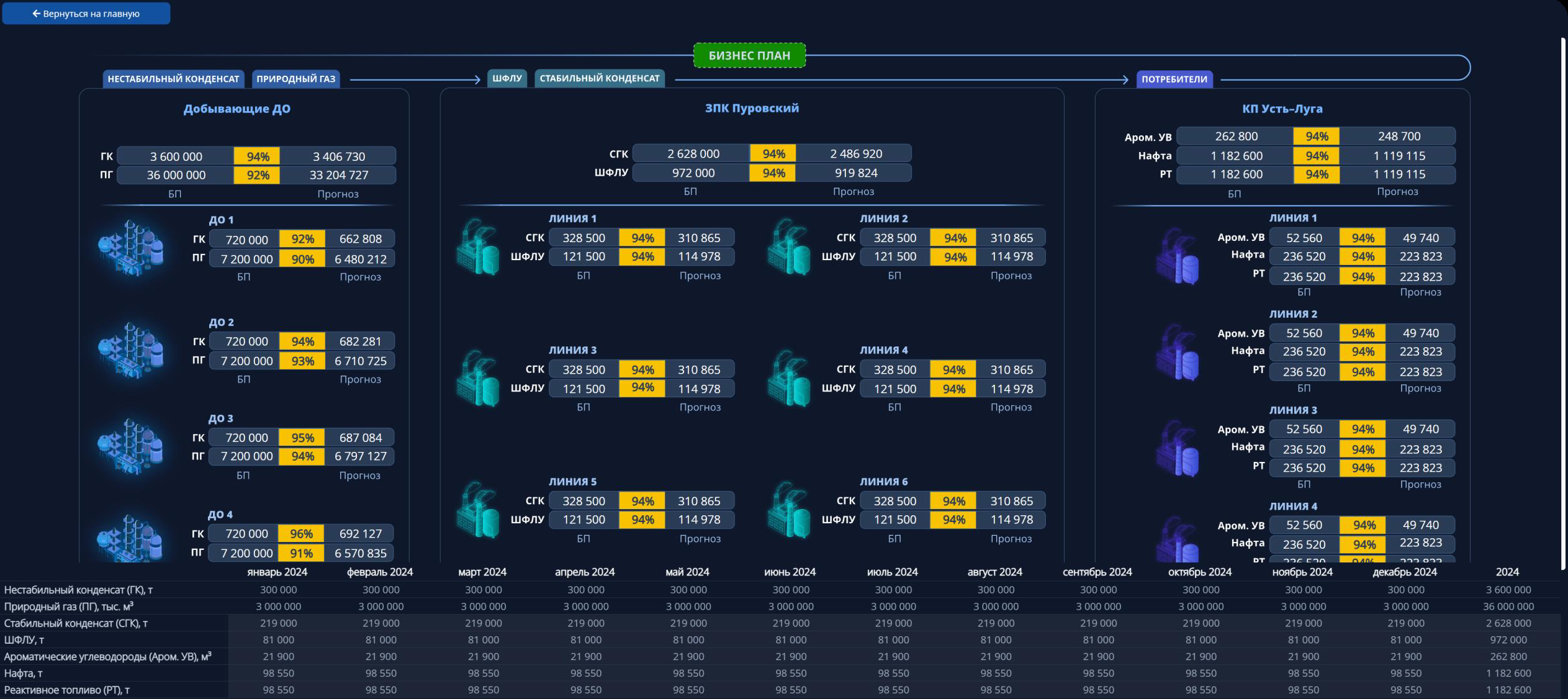Click ДО 1 ПГ 90% yellow indicator
1568x699 pixels.
(302, 259)
